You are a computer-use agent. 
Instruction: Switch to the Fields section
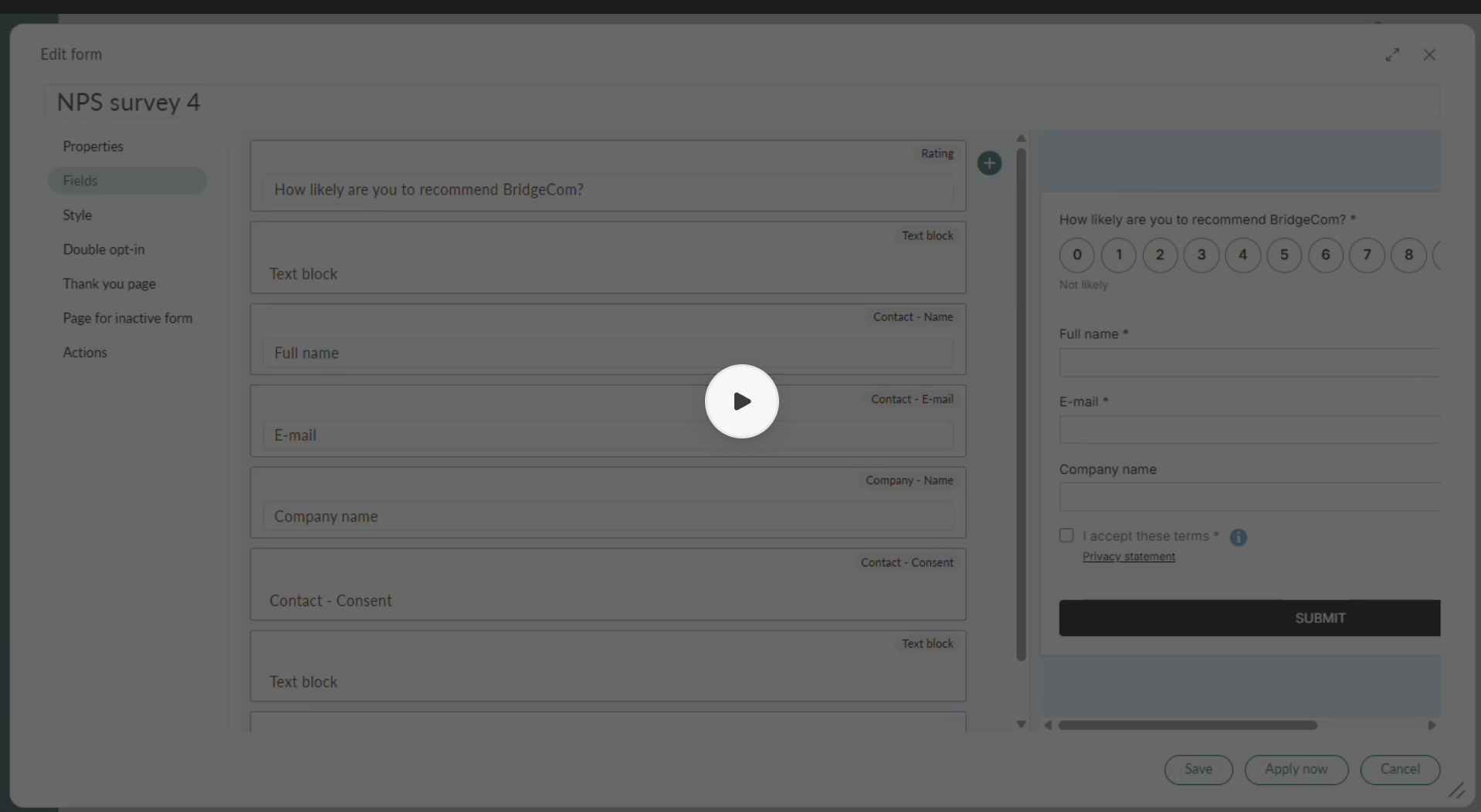point(127,181)
